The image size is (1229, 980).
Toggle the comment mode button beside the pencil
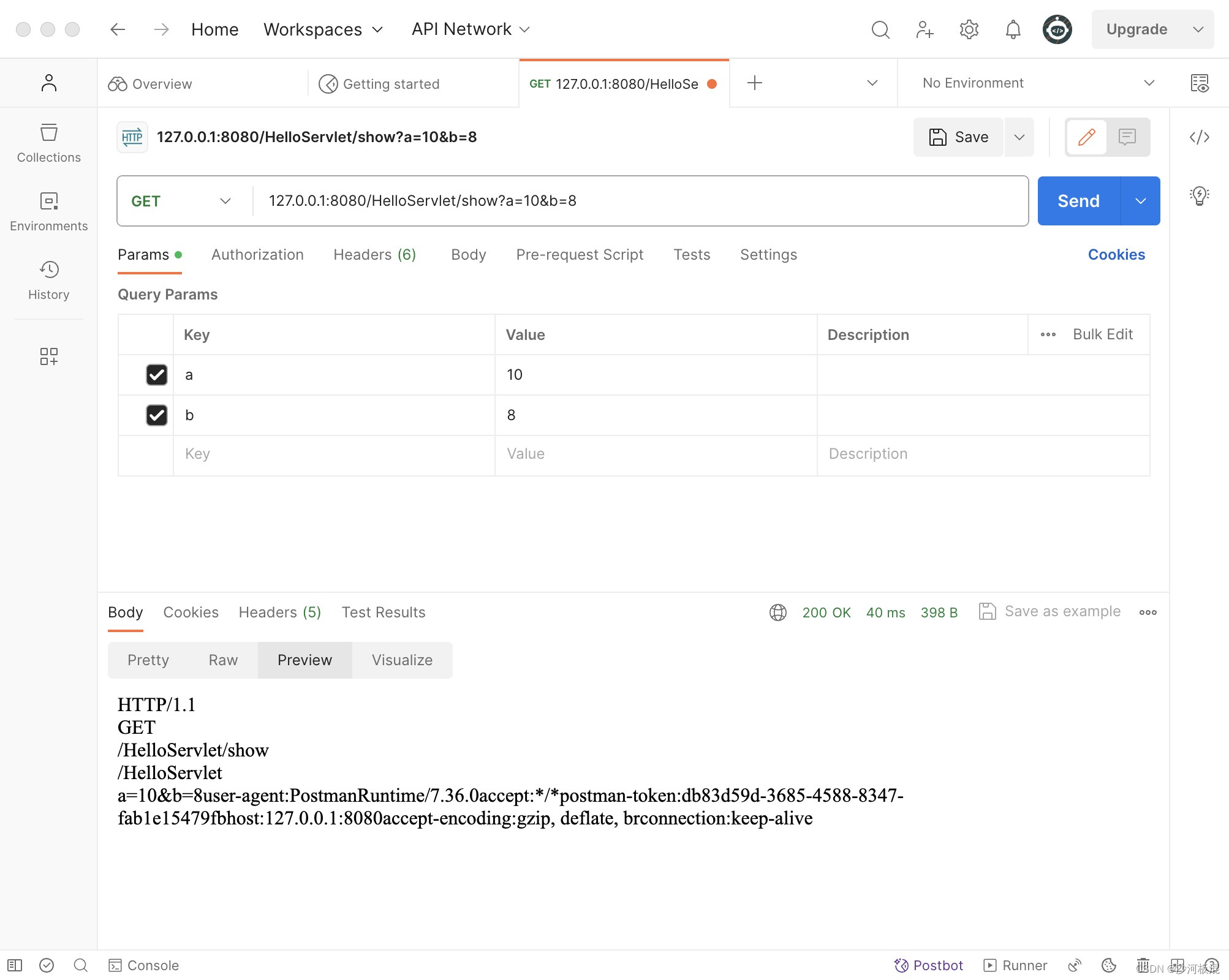click(x=1127, y=137)
